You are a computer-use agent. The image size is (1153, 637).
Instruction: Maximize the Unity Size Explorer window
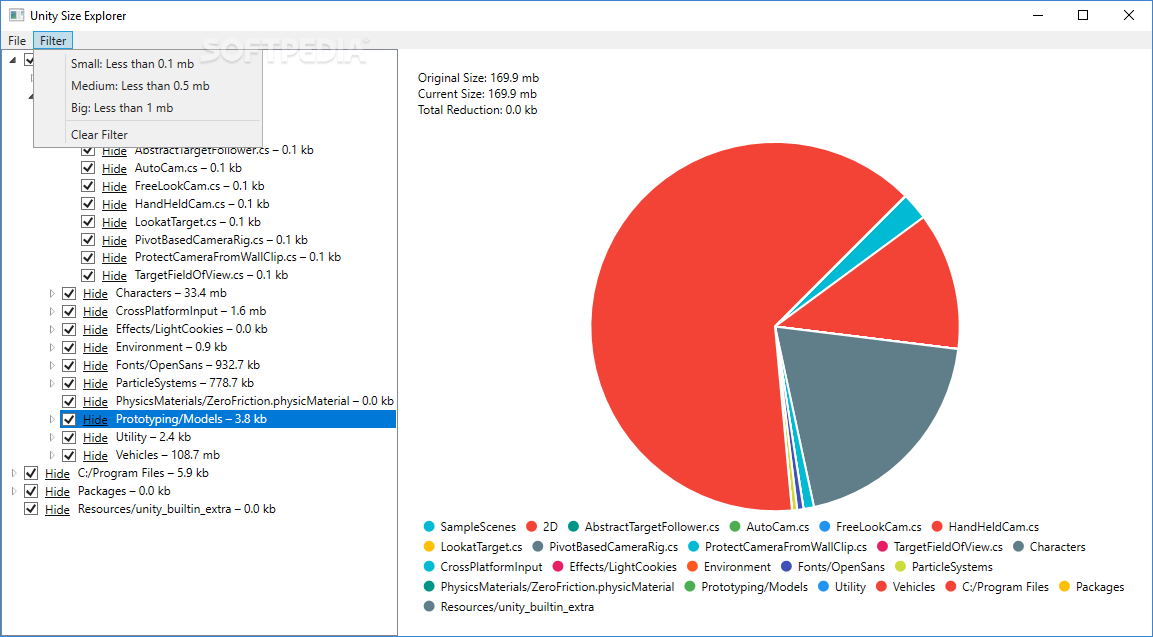click(x=1083, y=15)
